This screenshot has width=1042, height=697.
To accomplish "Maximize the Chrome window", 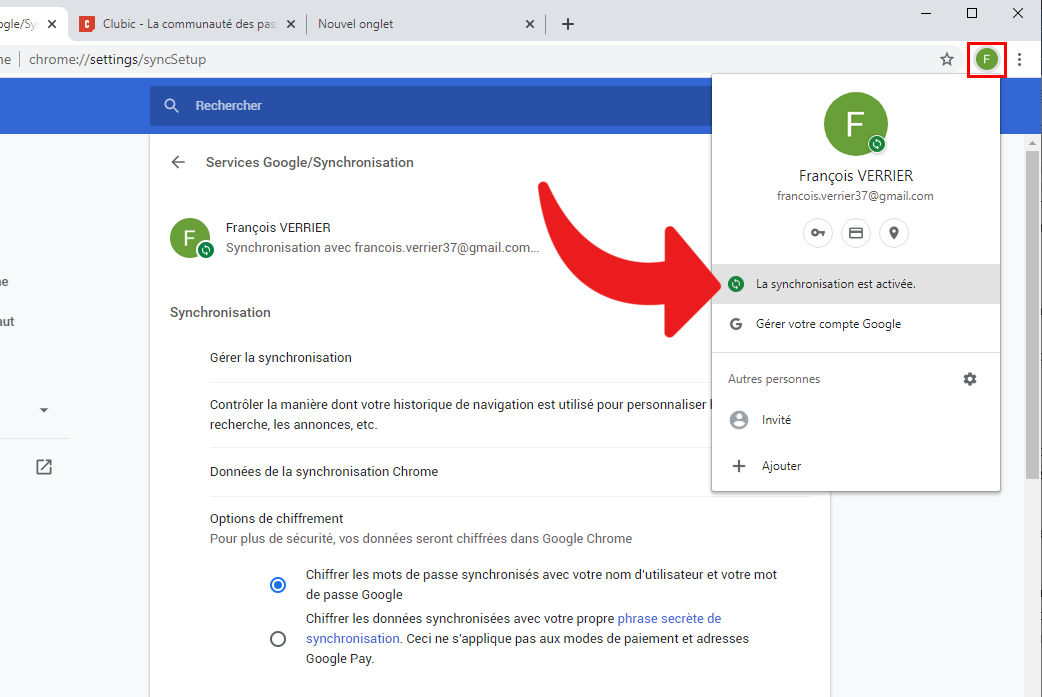I will tap(972, 13).
